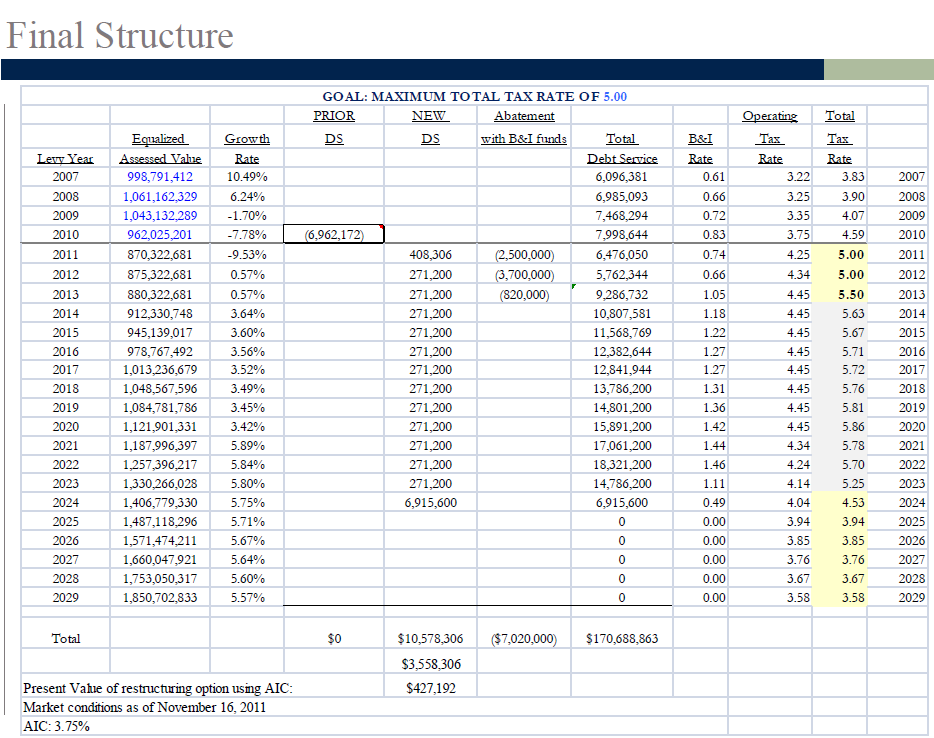
Task: Click the red comment indicator on the (6,962,172) cell
Action: [381, 227]
